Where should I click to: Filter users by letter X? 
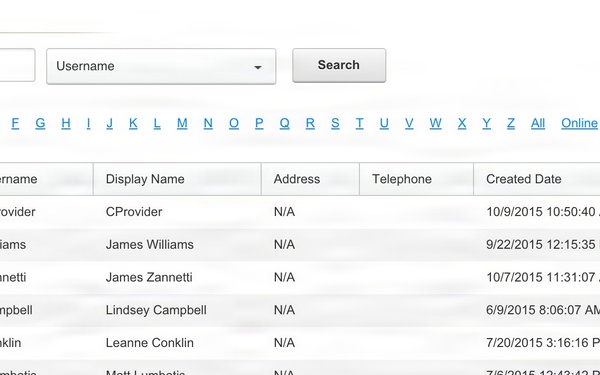point(462,123)
